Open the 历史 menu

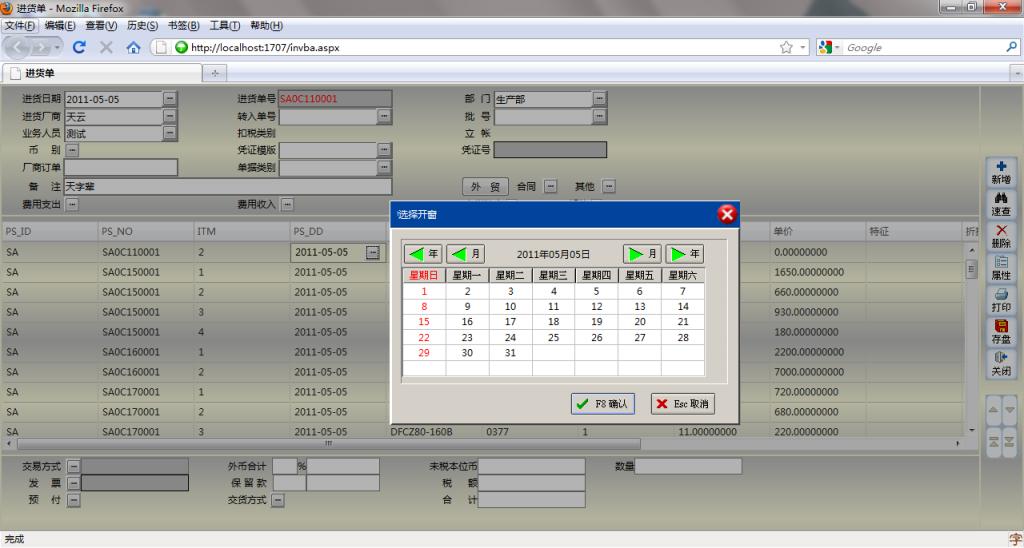[142, 25]
